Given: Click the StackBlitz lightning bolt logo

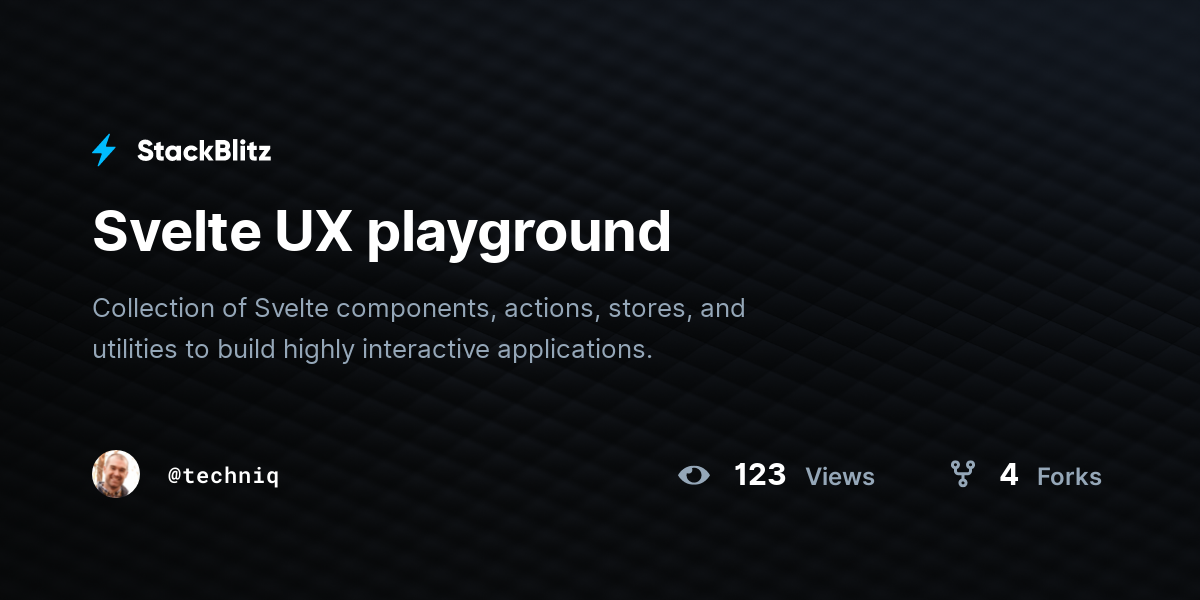Looking at the screenshot, I should 104,151.
